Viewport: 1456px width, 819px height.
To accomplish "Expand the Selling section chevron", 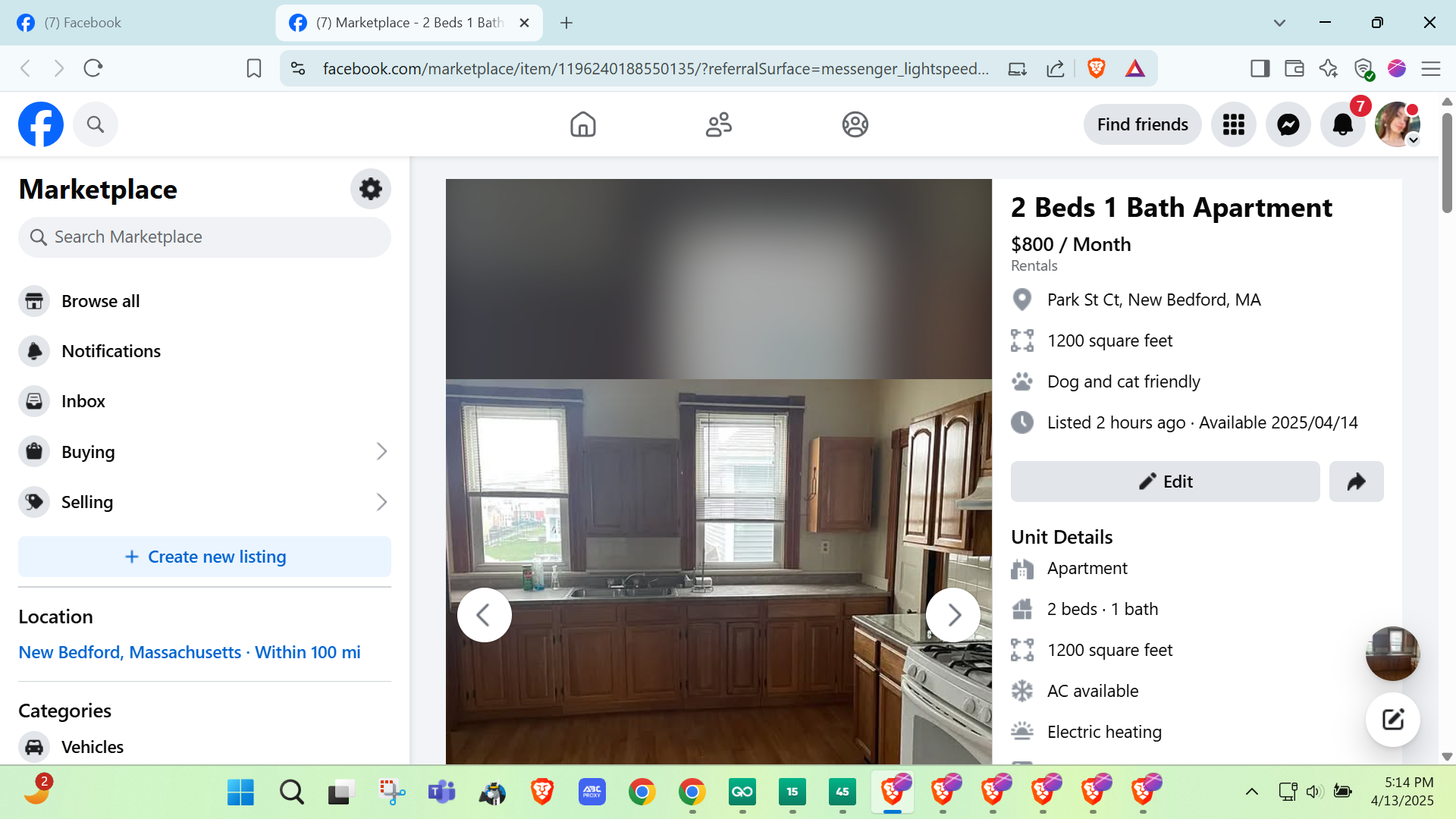I will [381, 502].
